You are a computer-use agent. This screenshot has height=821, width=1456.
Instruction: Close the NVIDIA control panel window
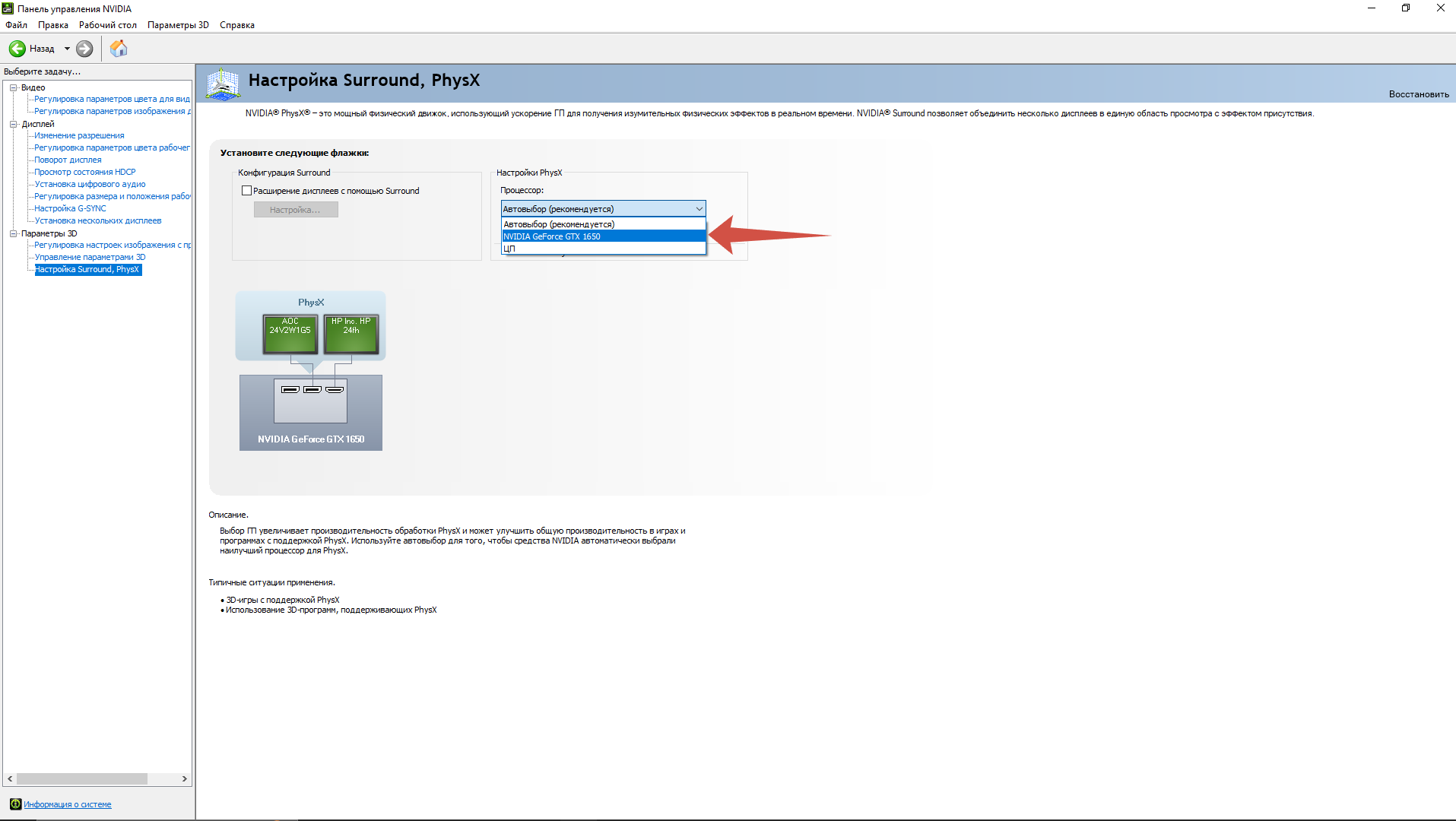1440,8
